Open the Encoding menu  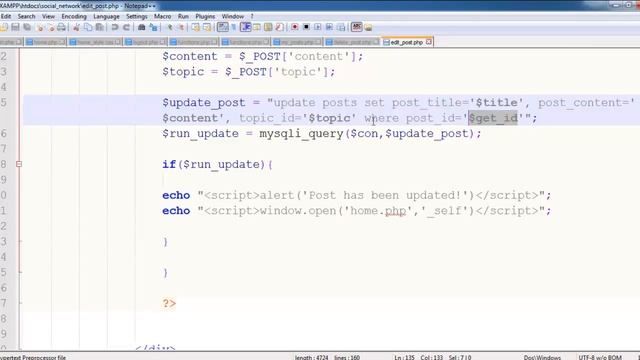click(74, 16)
